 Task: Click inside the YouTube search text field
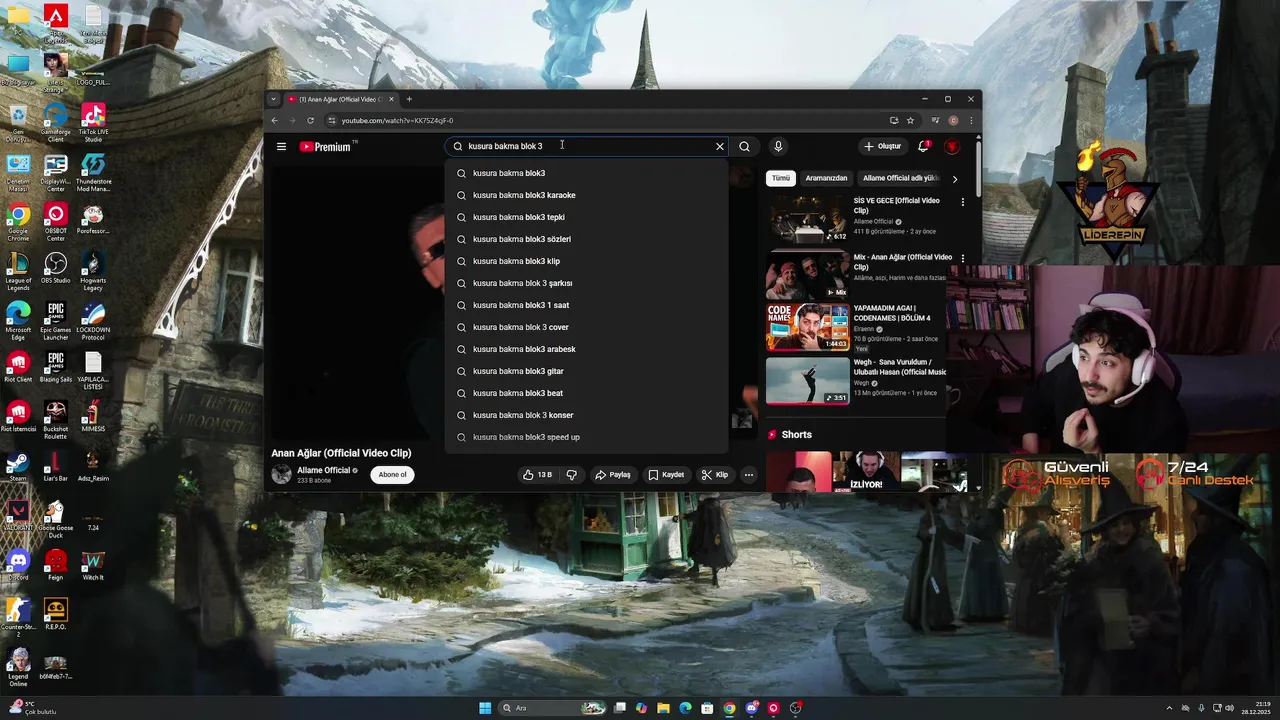click(x=585, y=146)
